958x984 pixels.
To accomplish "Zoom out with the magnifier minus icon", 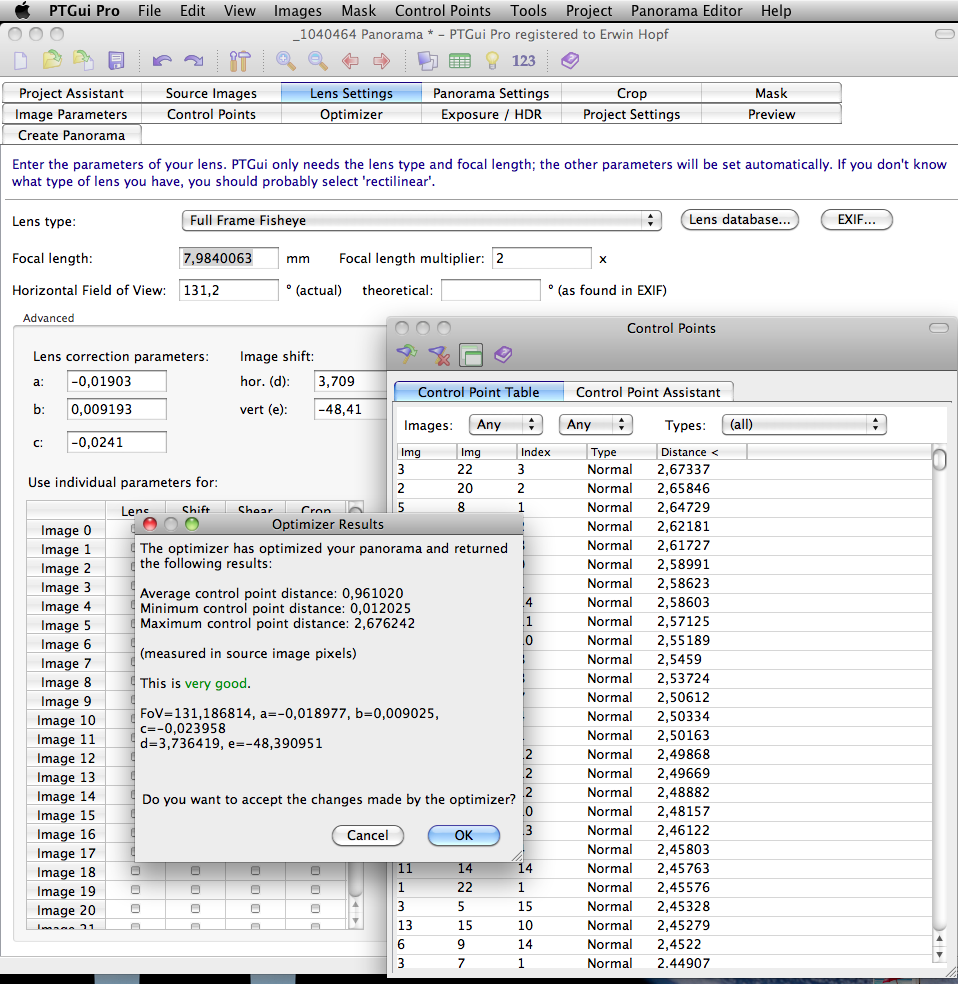I will [x=318, y=60].
